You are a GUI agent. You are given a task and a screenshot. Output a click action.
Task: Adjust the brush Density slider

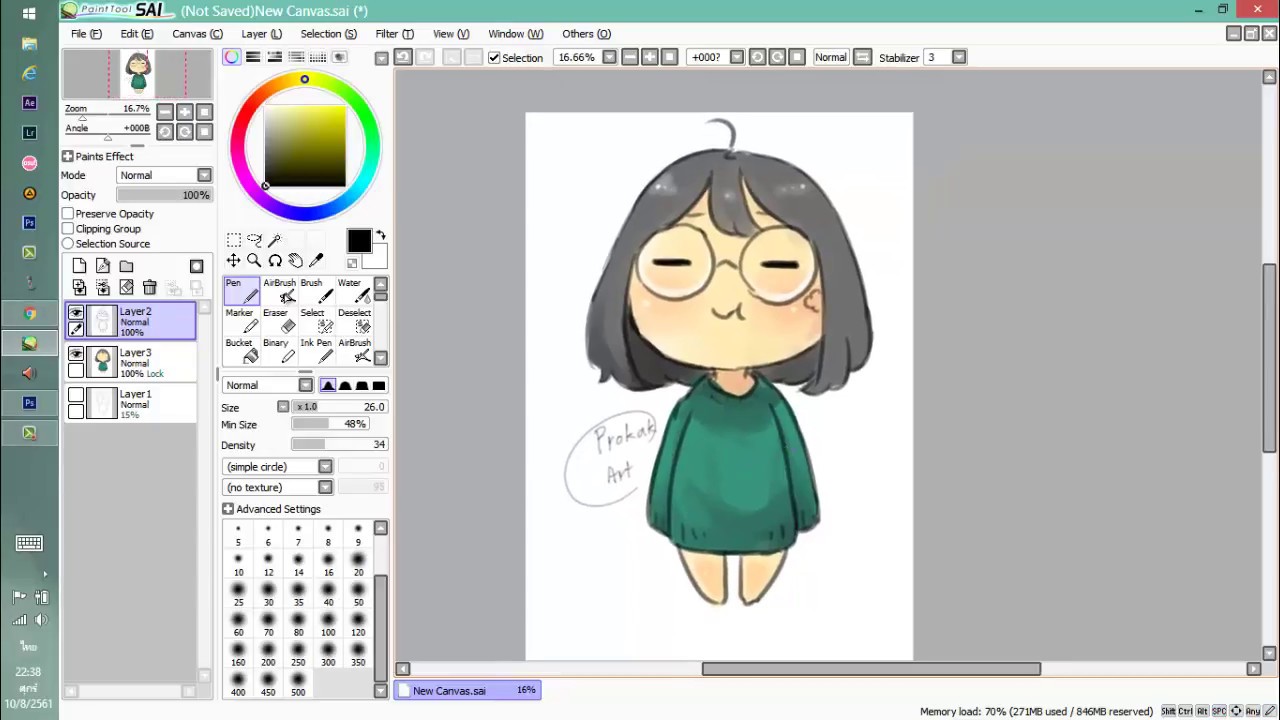coord(339,445)
